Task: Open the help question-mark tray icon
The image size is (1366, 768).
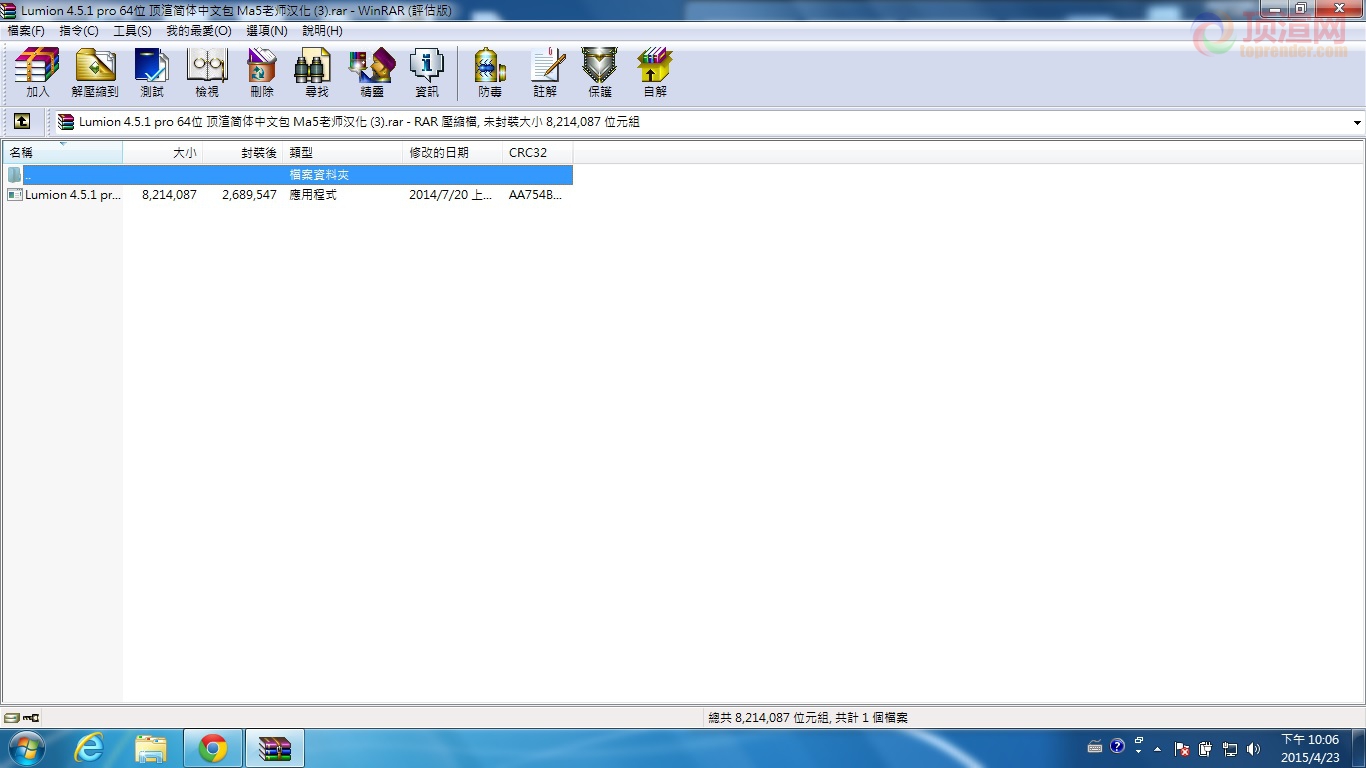Action: click(1117, 746)
